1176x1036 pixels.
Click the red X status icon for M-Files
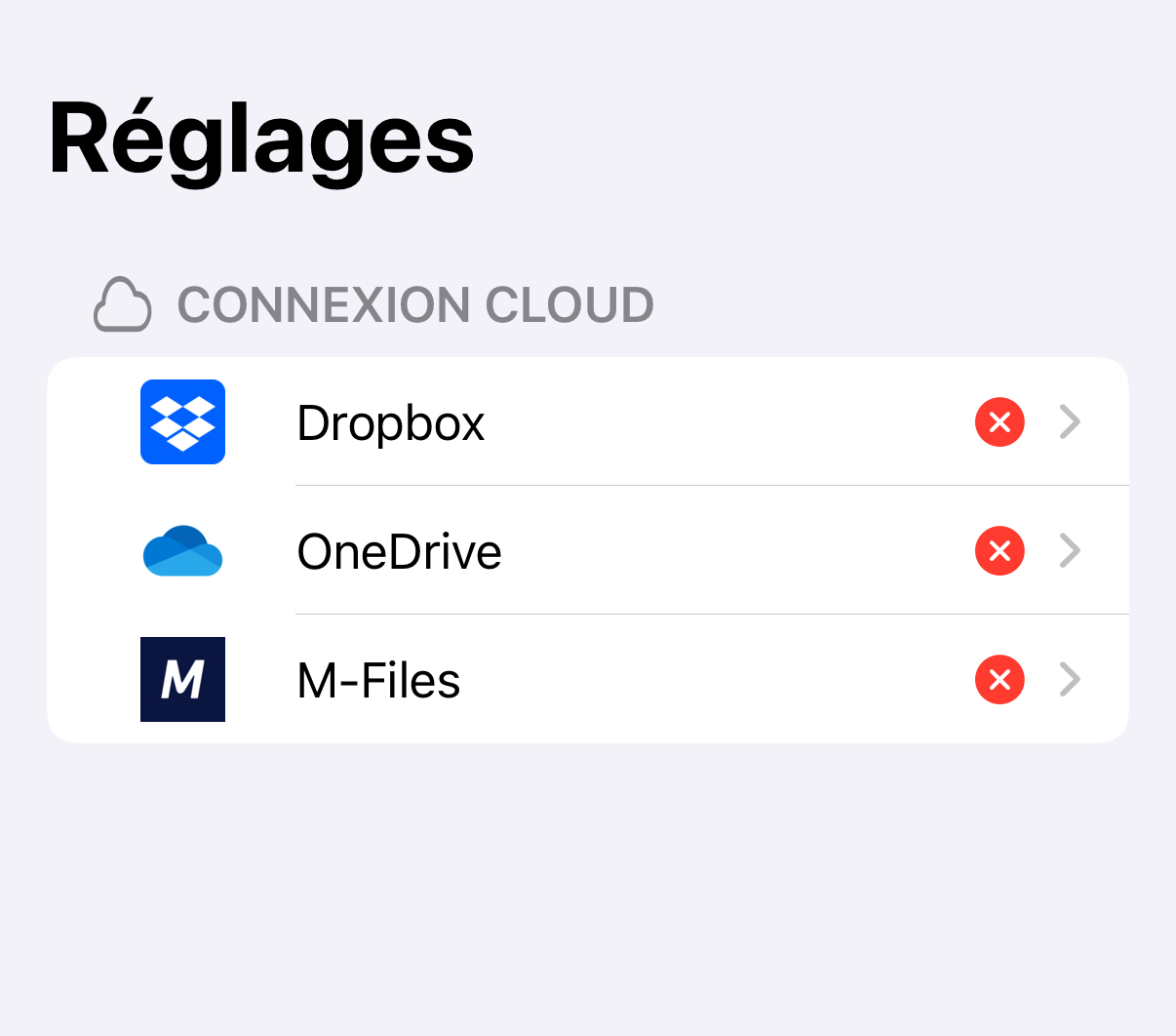coord(1000,680)
